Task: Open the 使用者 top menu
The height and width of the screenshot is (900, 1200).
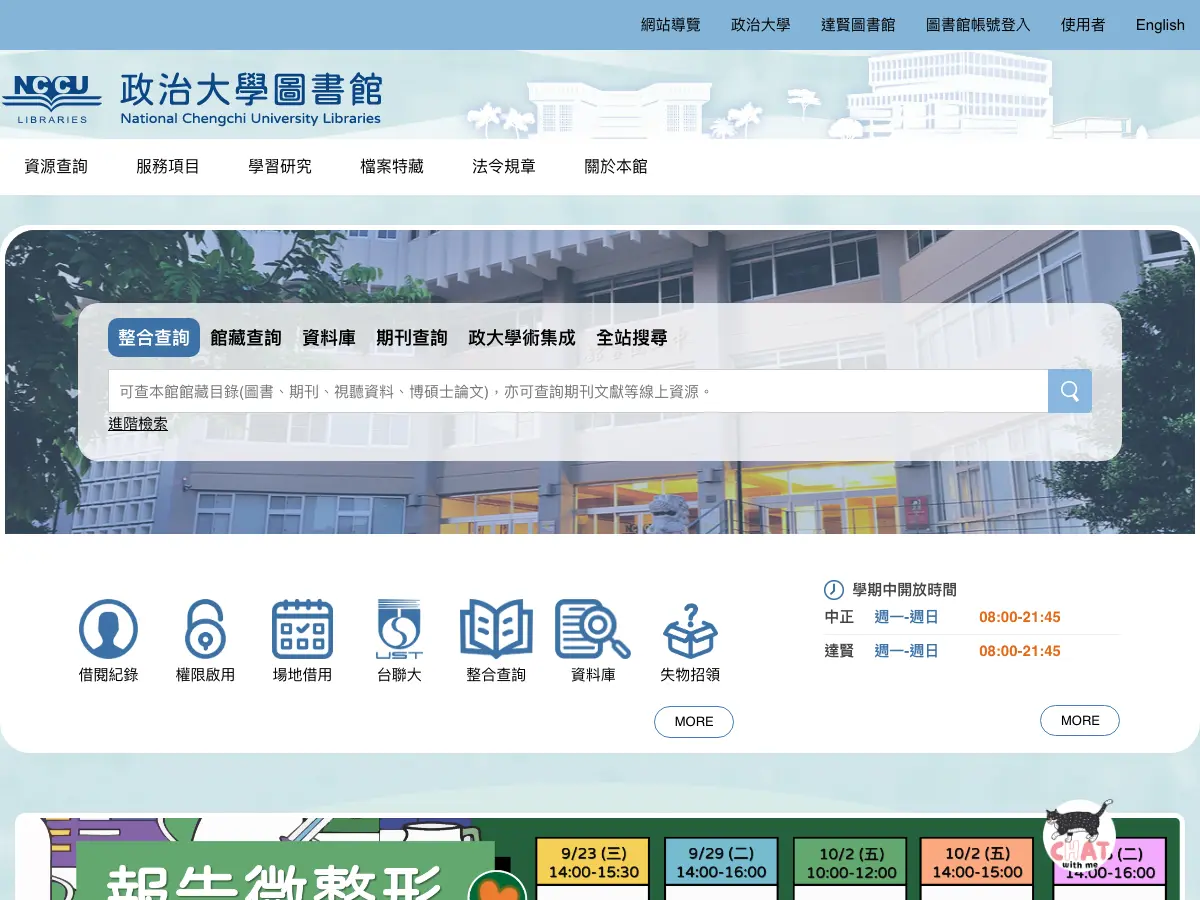Action: coord(1083,25)
